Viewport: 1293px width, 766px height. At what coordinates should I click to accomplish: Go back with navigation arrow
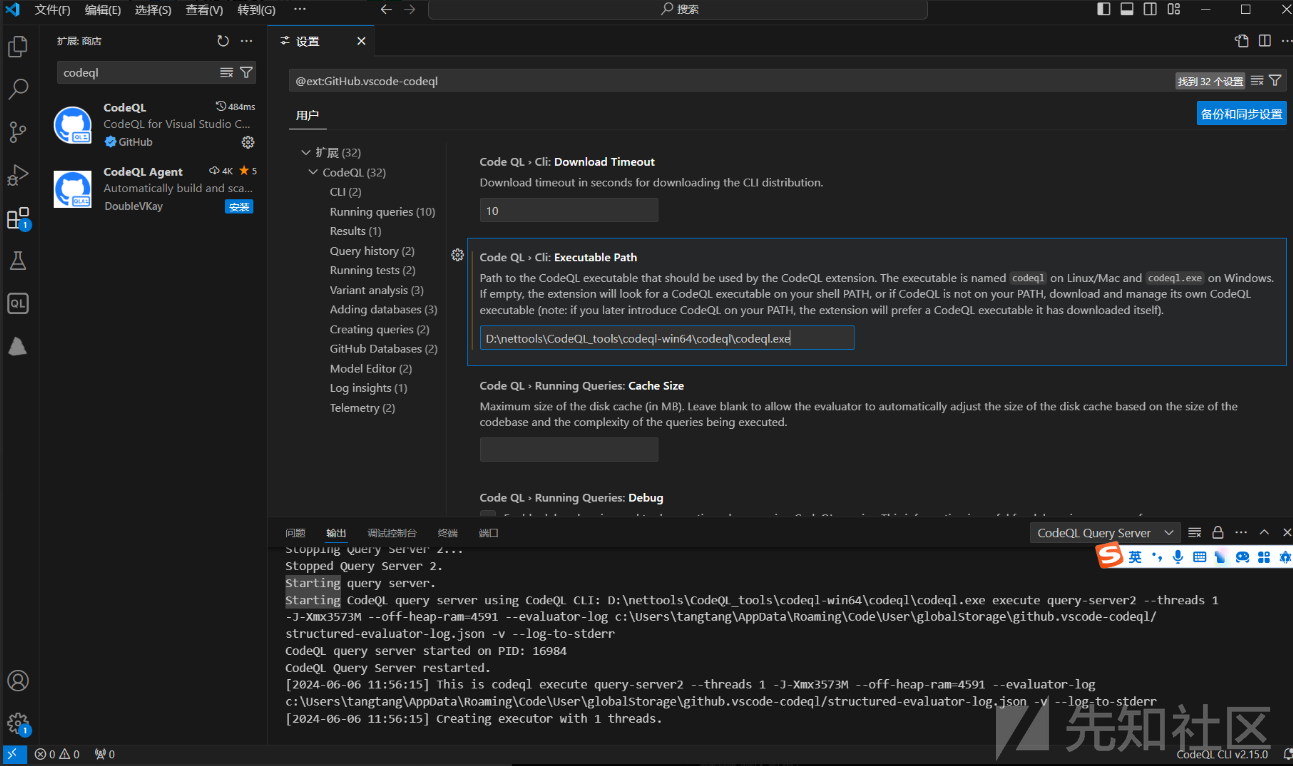point(386,9)
